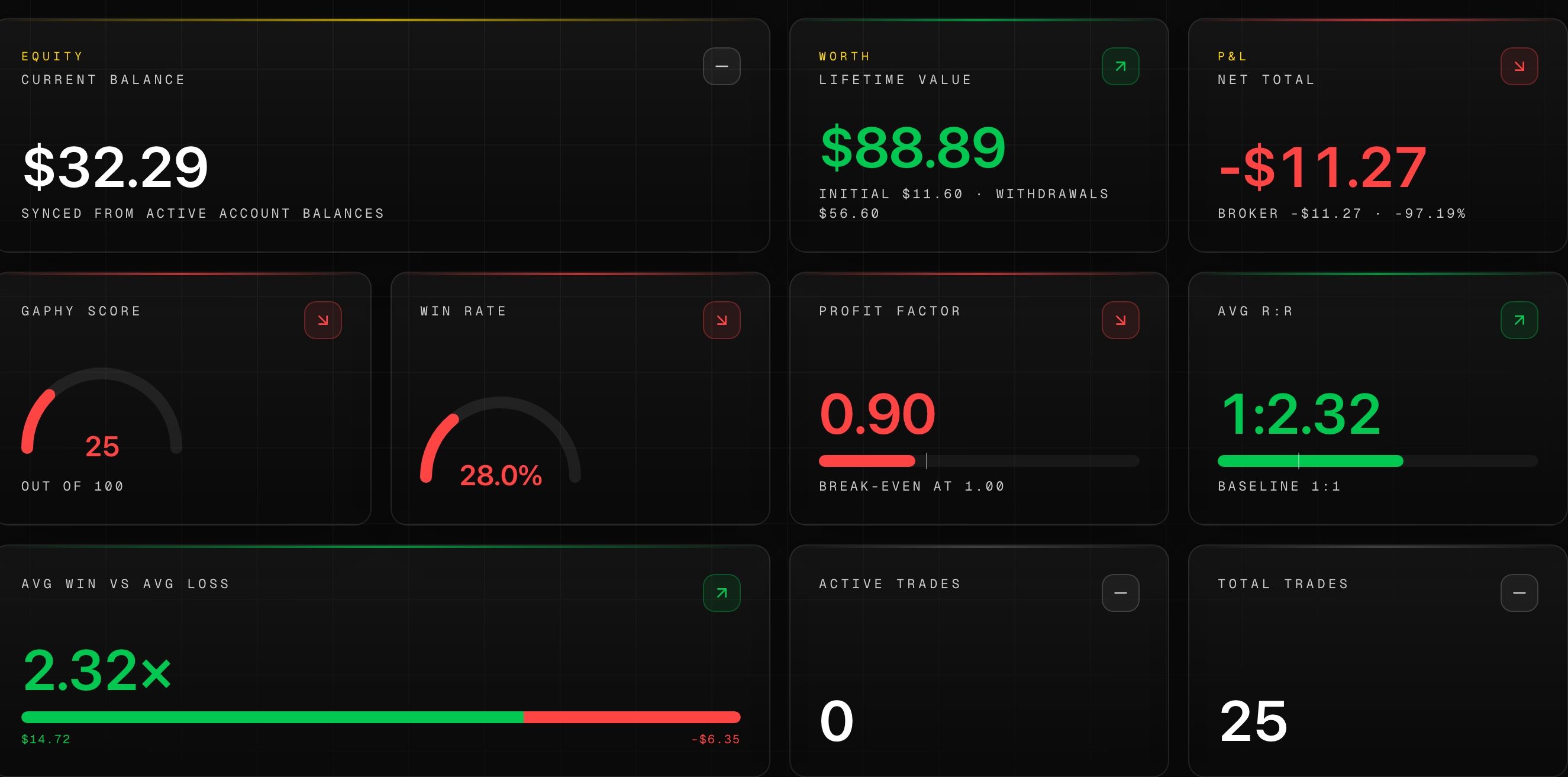Click 'CURRENT BALANCE' subtitle

pyautogui.click(x=103, y=80)
